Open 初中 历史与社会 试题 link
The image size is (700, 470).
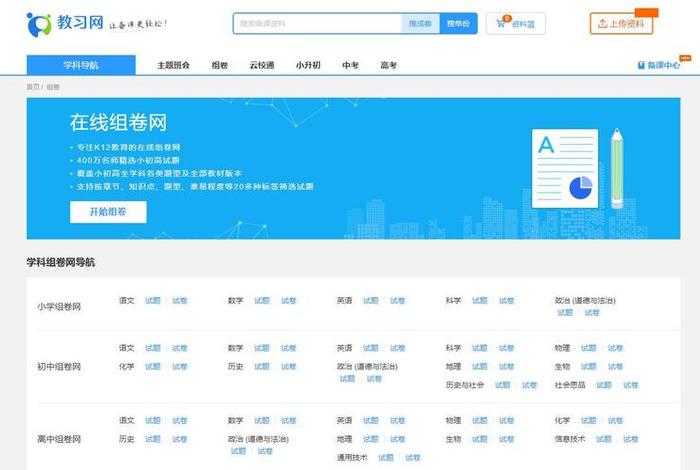pyautogui.click(x=503, y=385)
